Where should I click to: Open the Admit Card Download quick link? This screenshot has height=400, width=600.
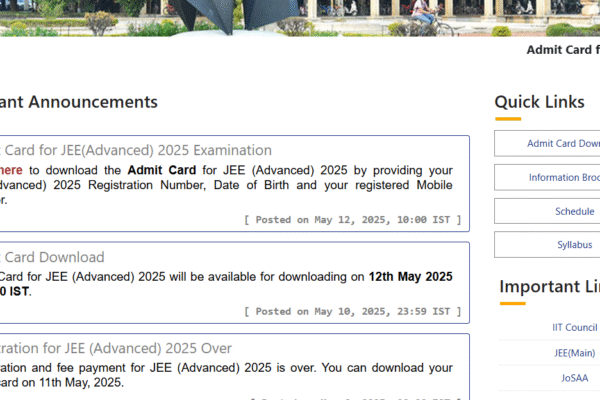562,143
